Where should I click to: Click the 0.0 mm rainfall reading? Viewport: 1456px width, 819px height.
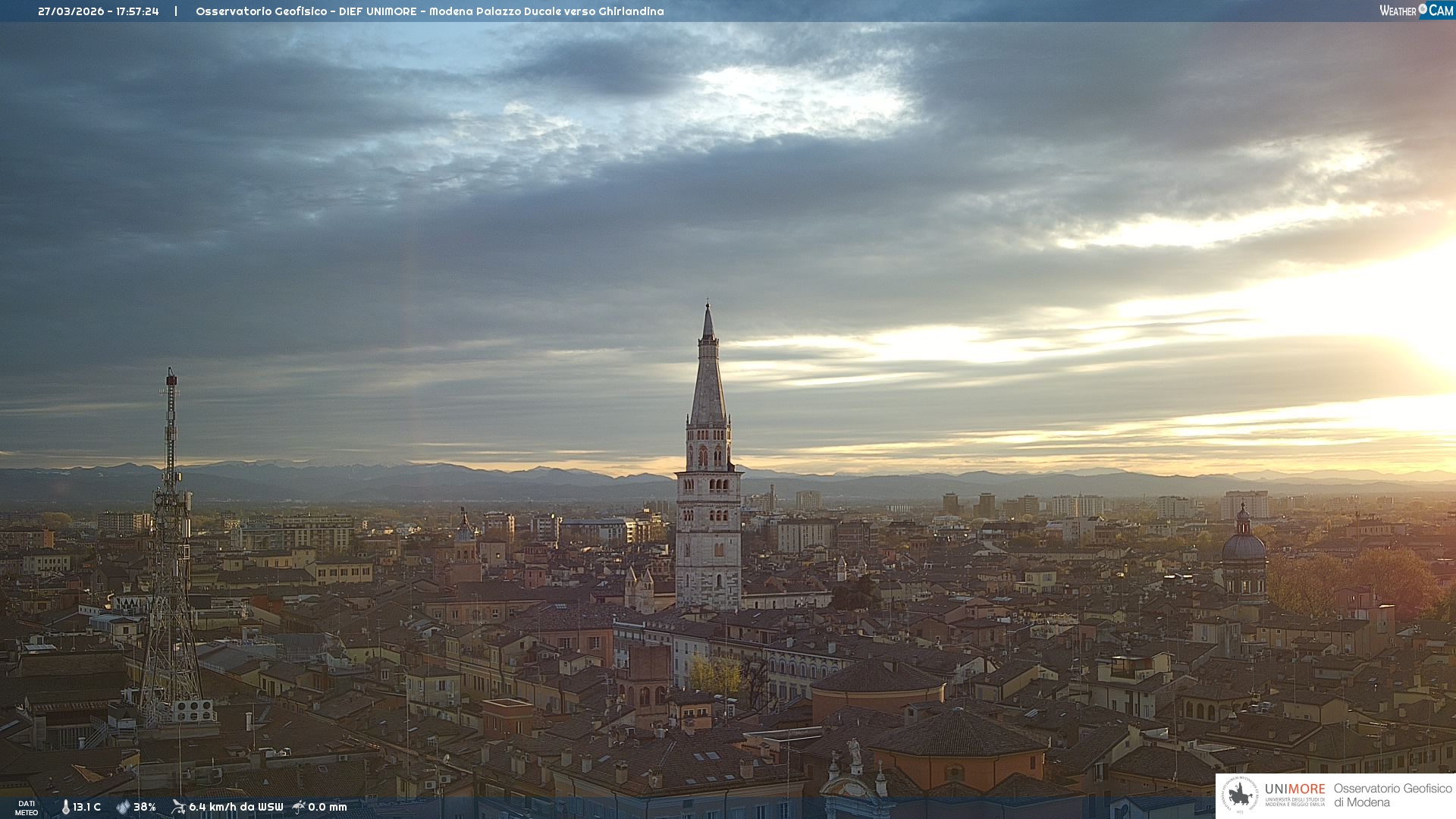point(328,807)
